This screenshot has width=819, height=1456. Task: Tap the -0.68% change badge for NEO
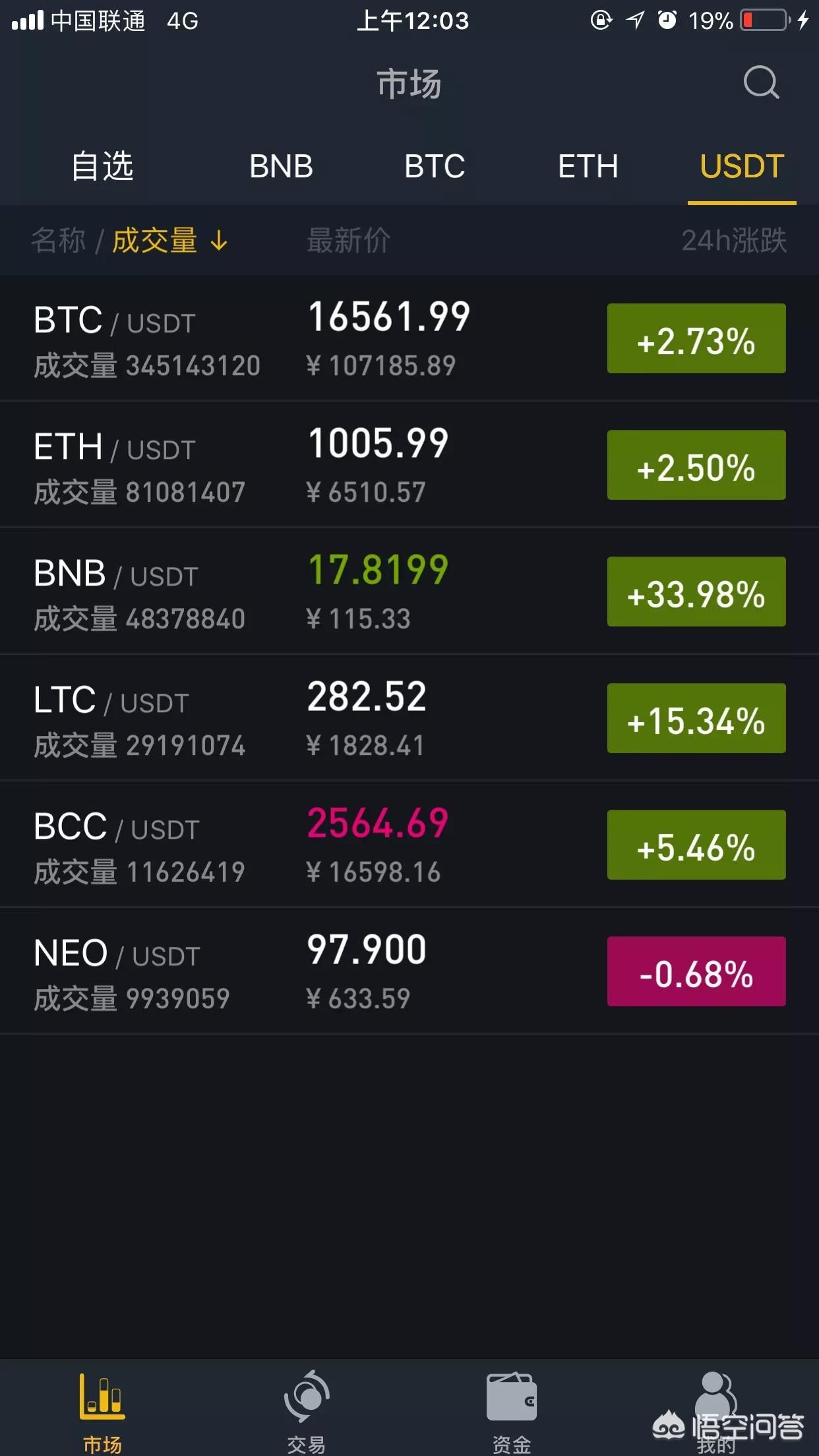[x=696, y=971]
